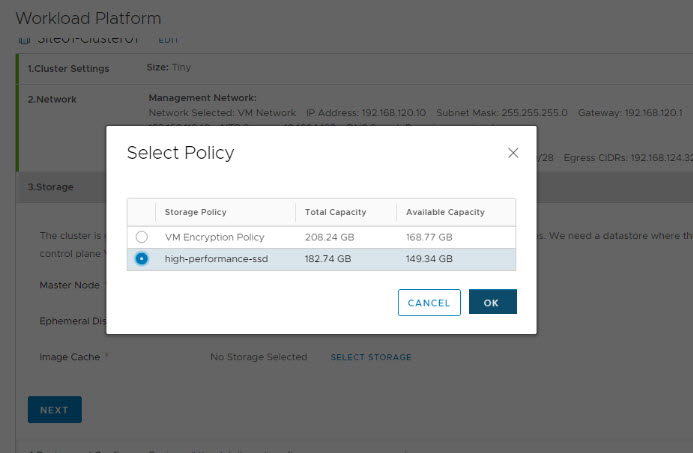Click the Workload Platform page title
Viewport: 693px width, 453px height.
pyautogui.click(x=88, y=18)
